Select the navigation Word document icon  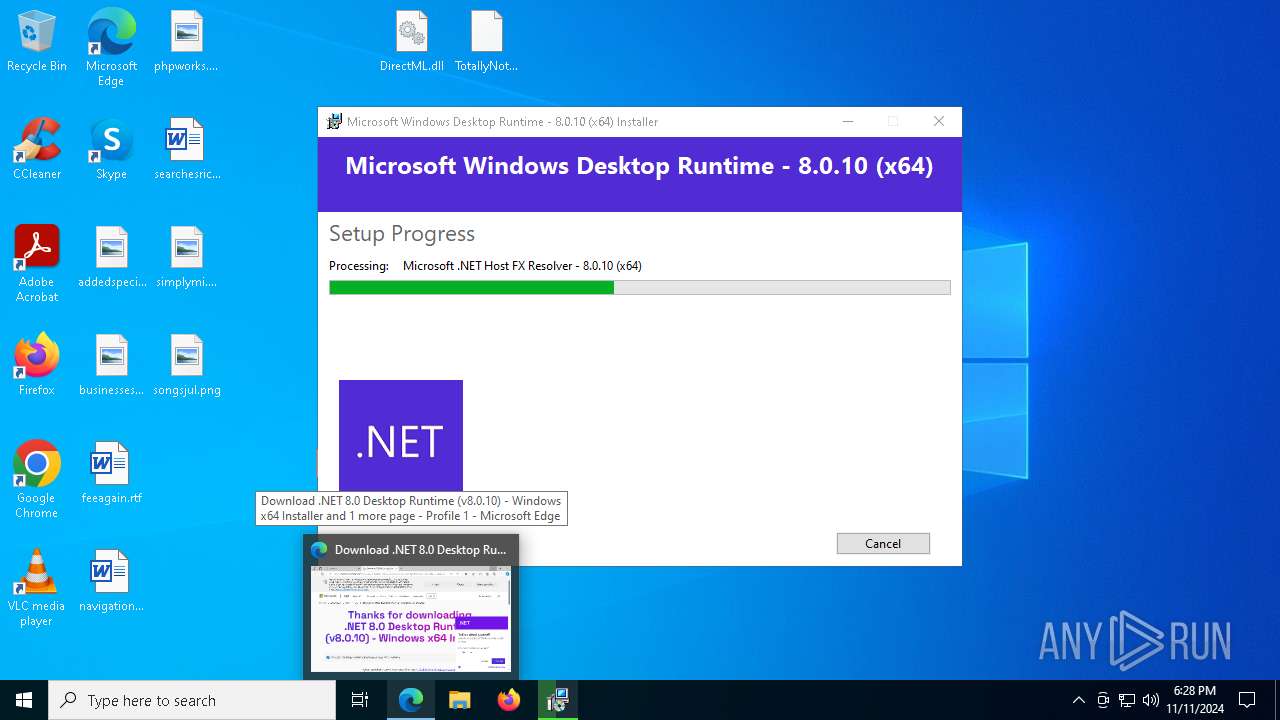coord(111,582)
